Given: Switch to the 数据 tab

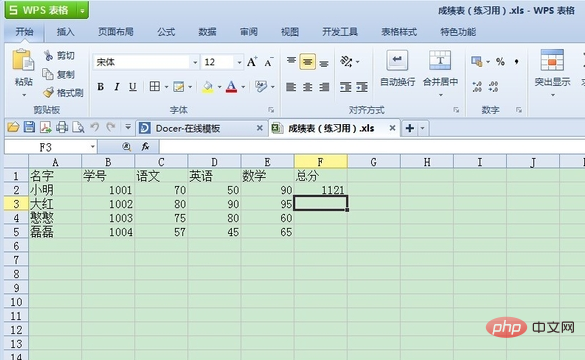Looking at the screenshot, I should [207, 32].
